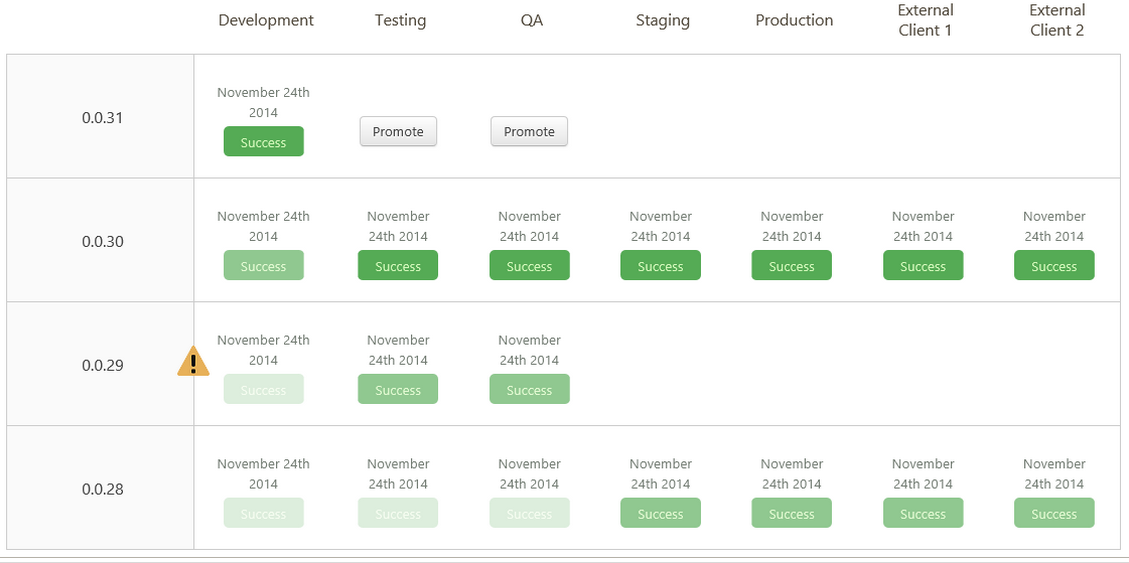Click 0.0.30 External Client 1 Success badge
The height and width of the screenshot is (563, 1129).
[923, 266]
